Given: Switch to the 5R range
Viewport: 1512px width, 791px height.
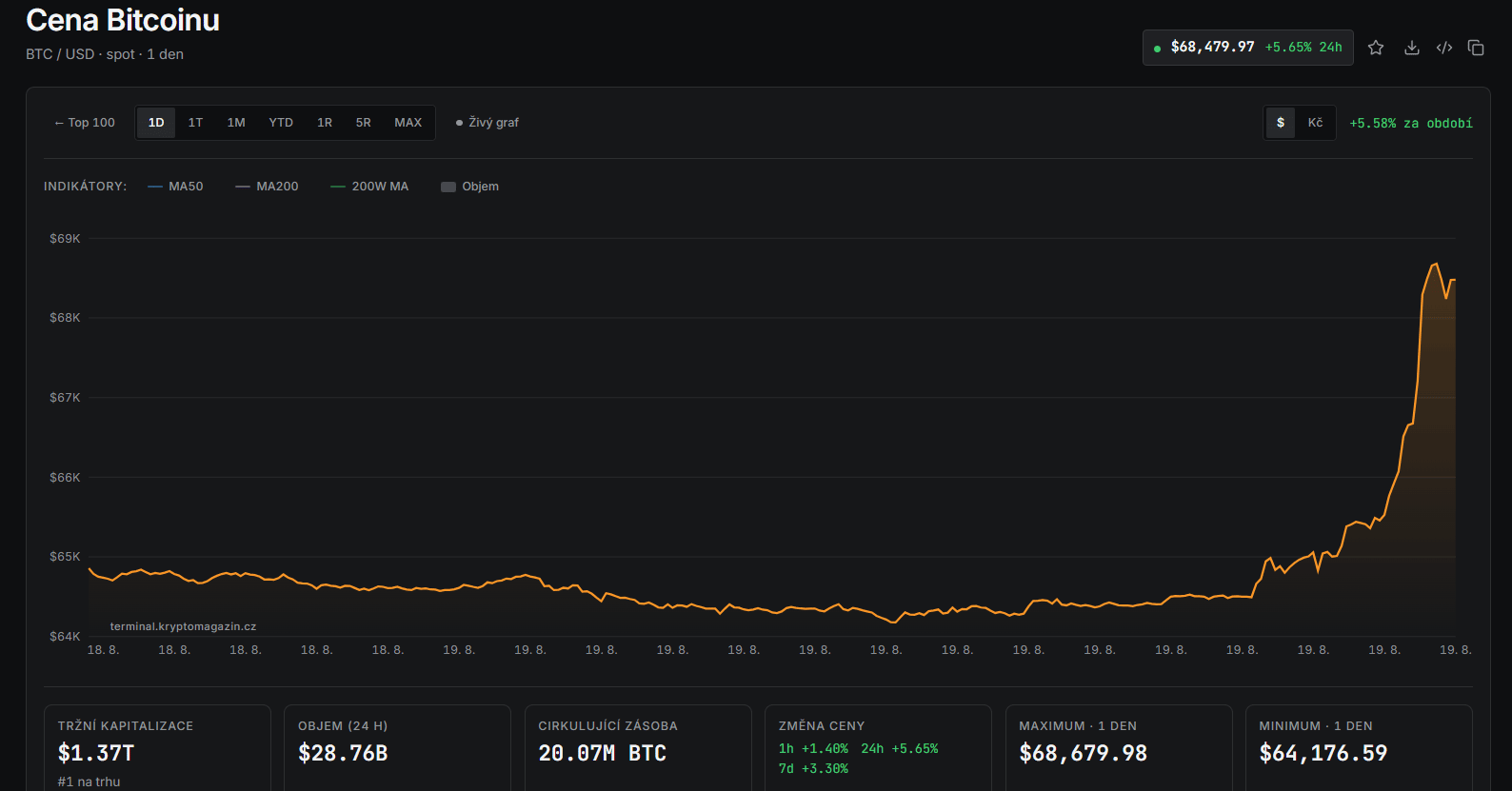Looking at the screenshot, I should pos(364,123).
